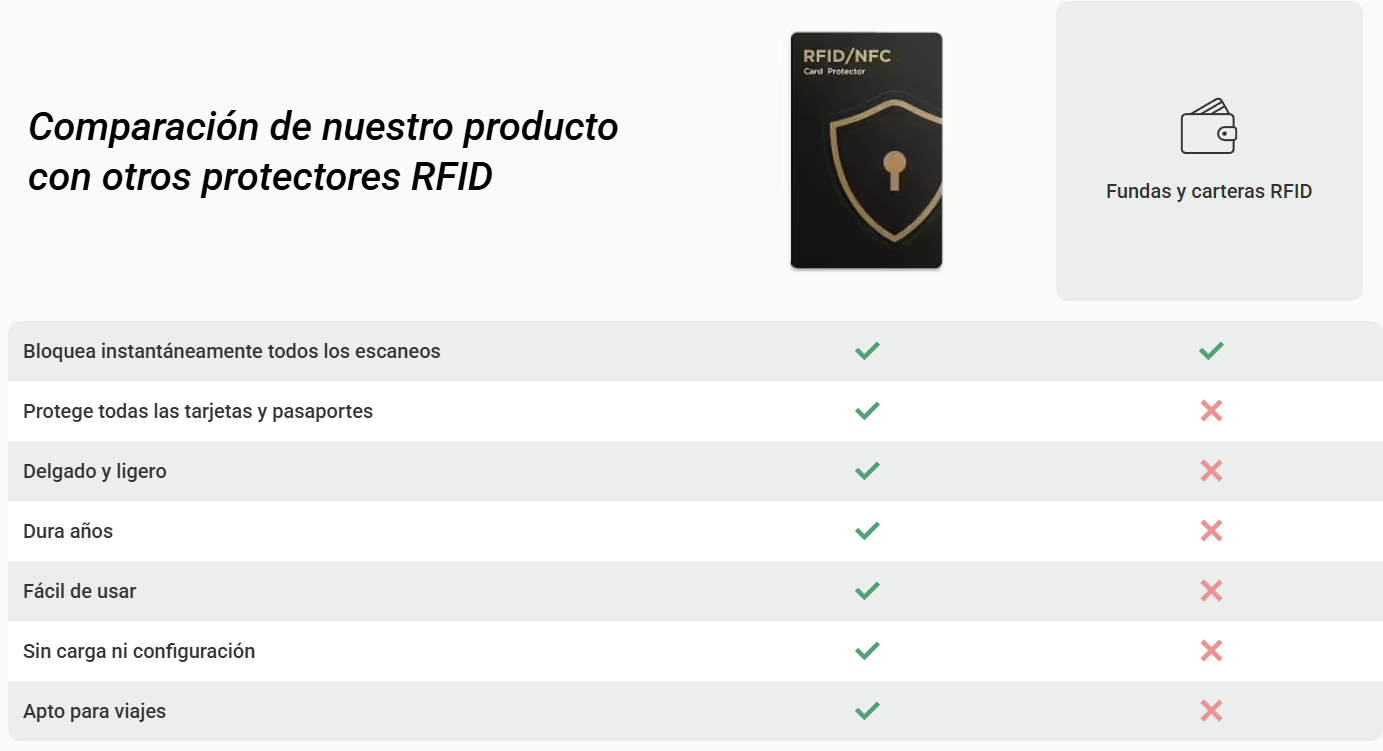Click red cross for 'Sin carga ni configuración'
This screenshot has height=751, width=1383.
click(1211, 651)
